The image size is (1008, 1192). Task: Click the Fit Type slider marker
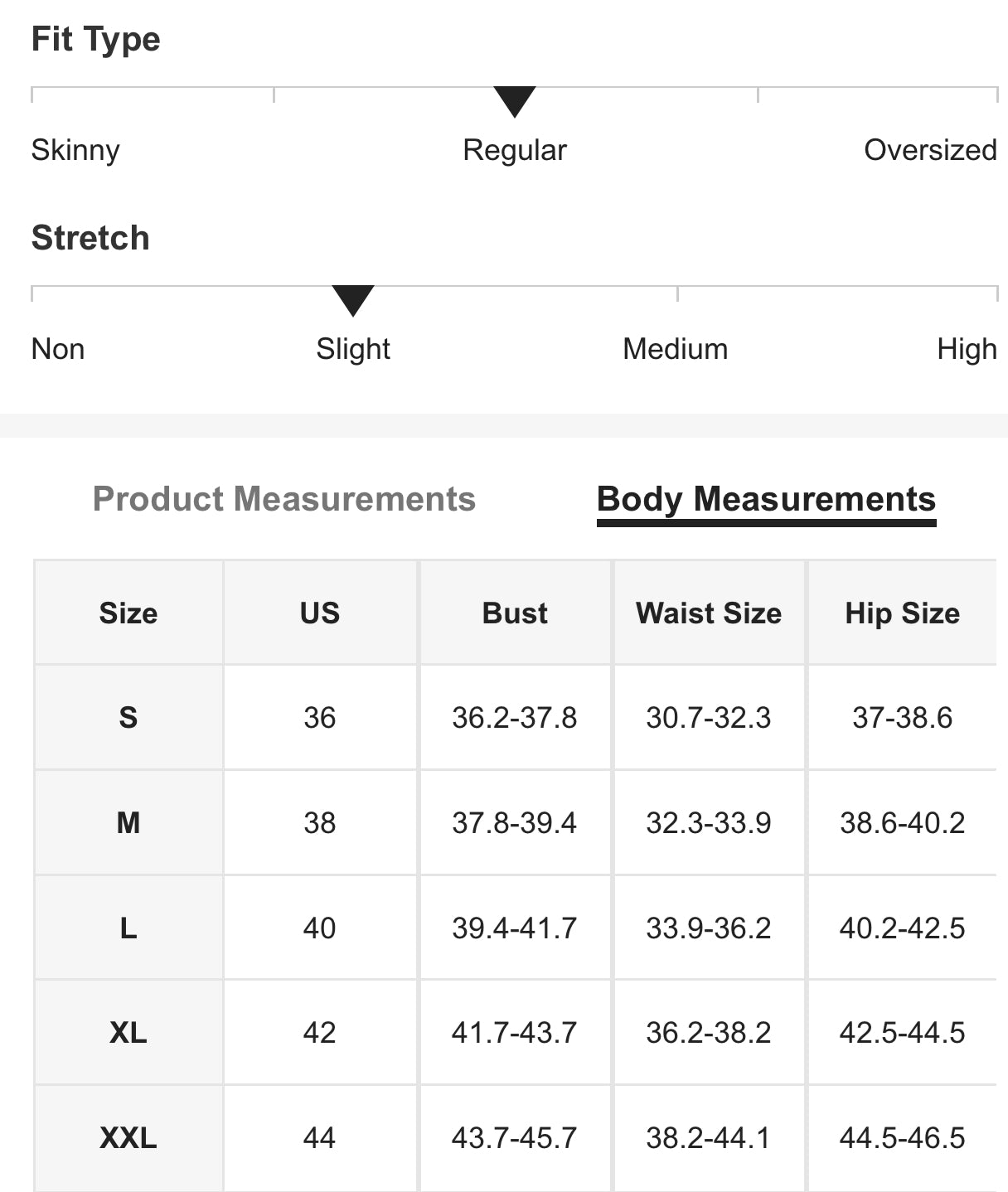[514, 101]
